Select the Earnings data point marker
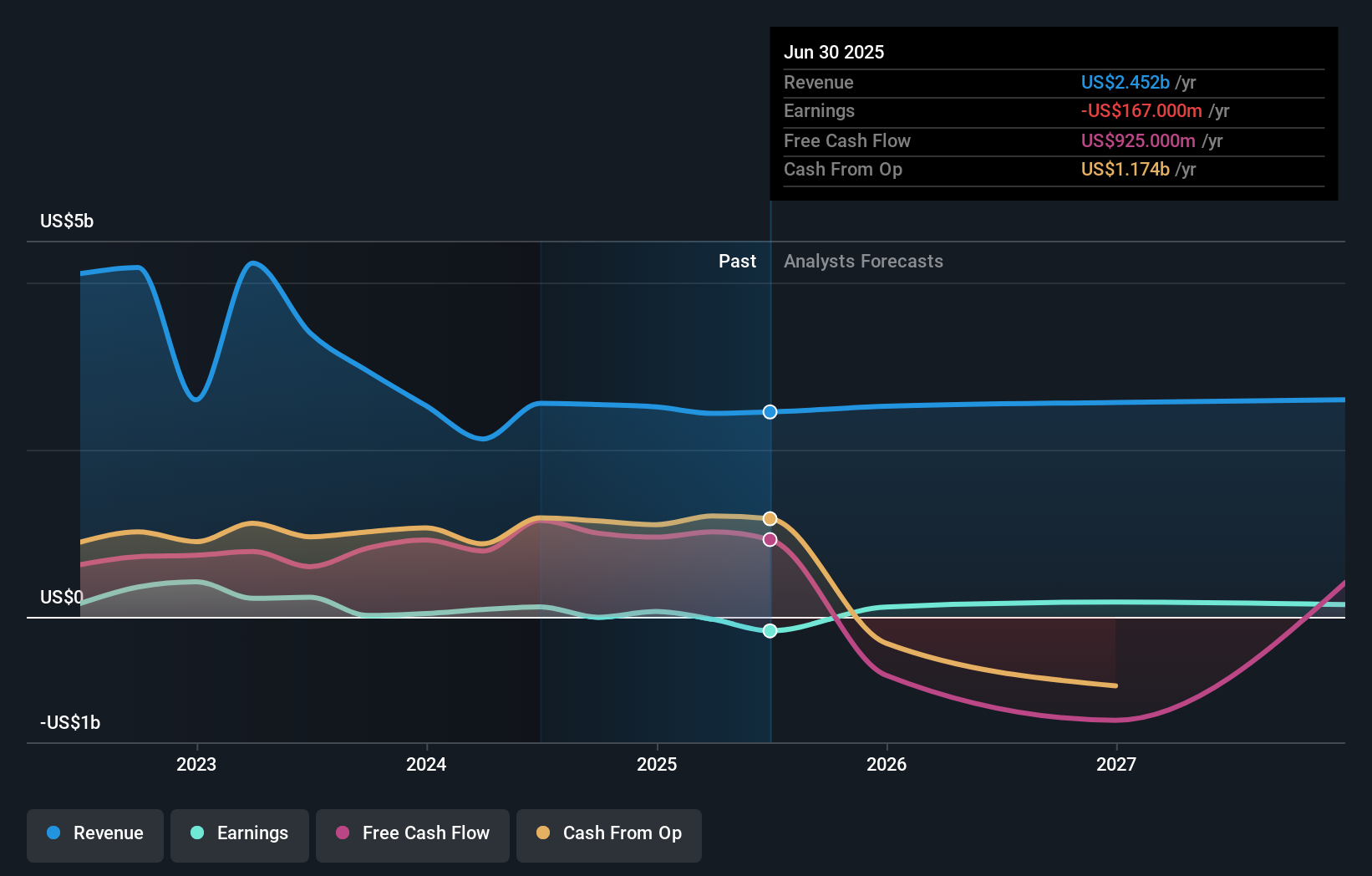 pos(770,630)
